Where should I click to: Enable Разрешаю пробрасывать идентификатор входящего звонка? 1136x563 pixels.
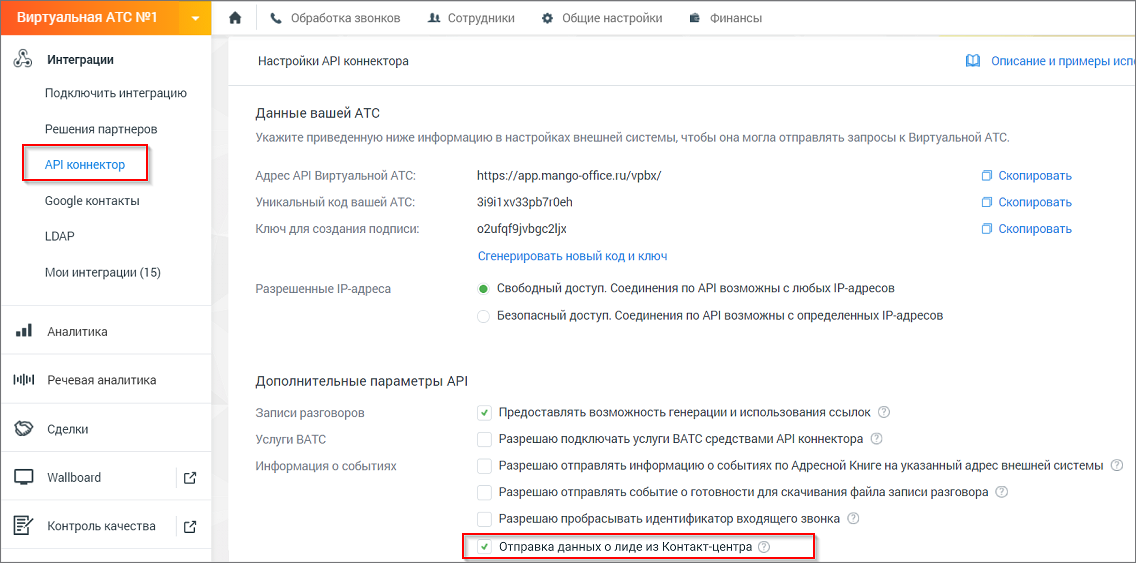click(485, 520)
